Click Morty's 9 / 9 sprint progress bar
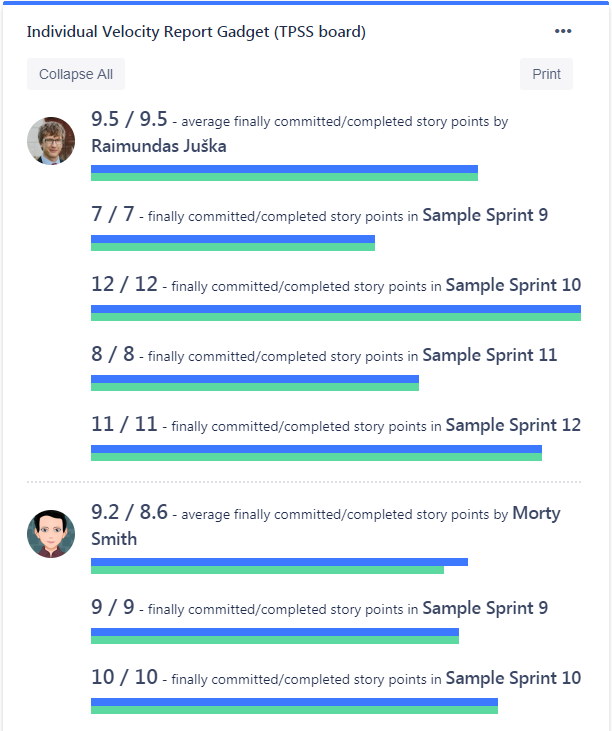Viewport: 612px width, 731px height. [274, 636]
